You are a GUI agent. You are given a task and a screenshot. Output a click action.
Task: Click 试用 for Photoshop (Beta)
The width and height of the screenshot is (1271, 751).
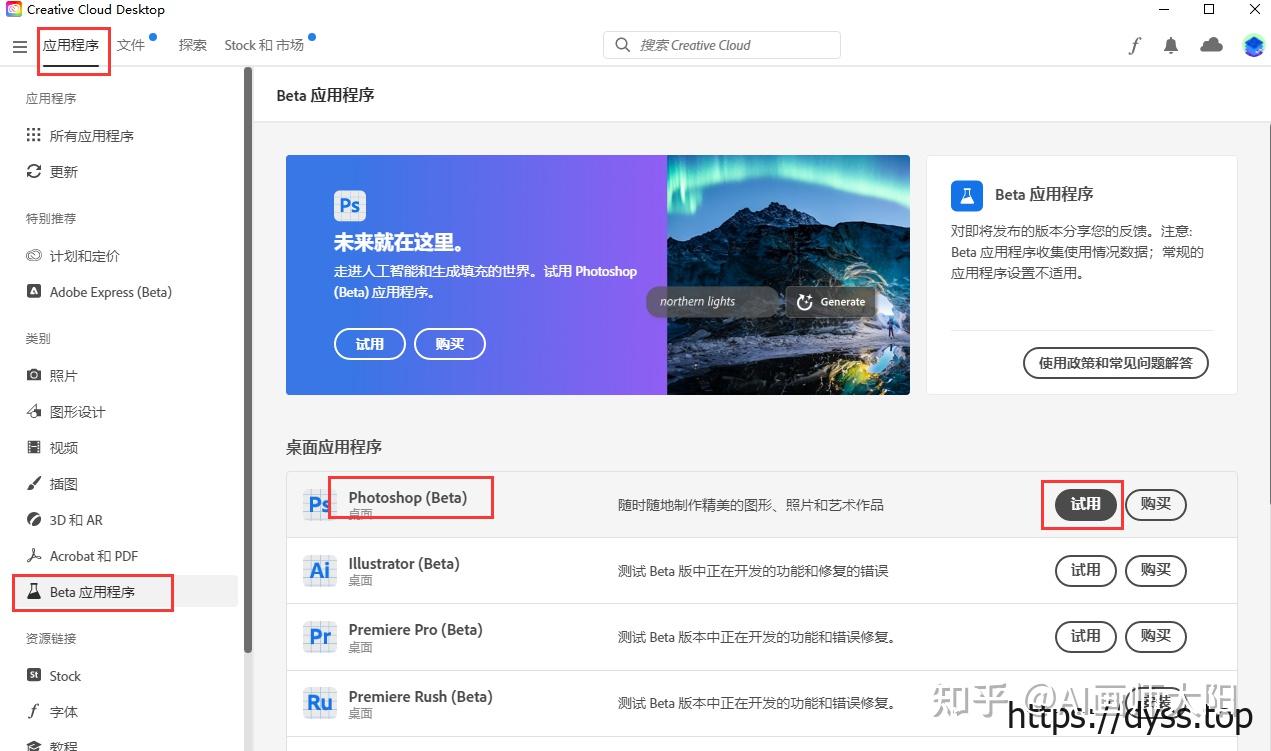1082,505
